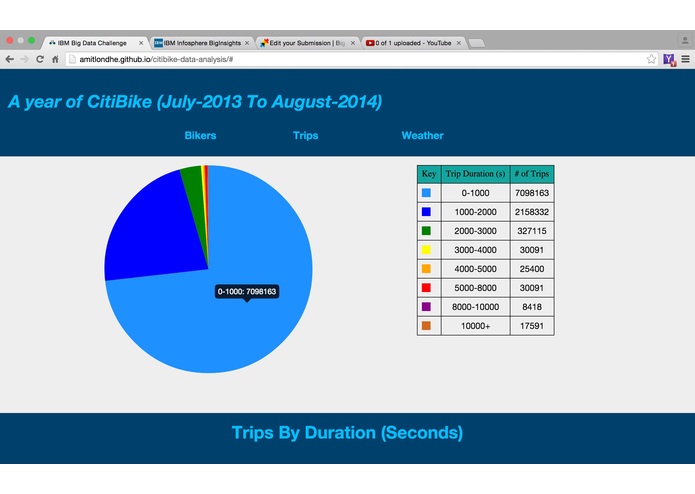Open the Weather section link
The width and height of the screenshot is (695, 494).
(422, 136)
